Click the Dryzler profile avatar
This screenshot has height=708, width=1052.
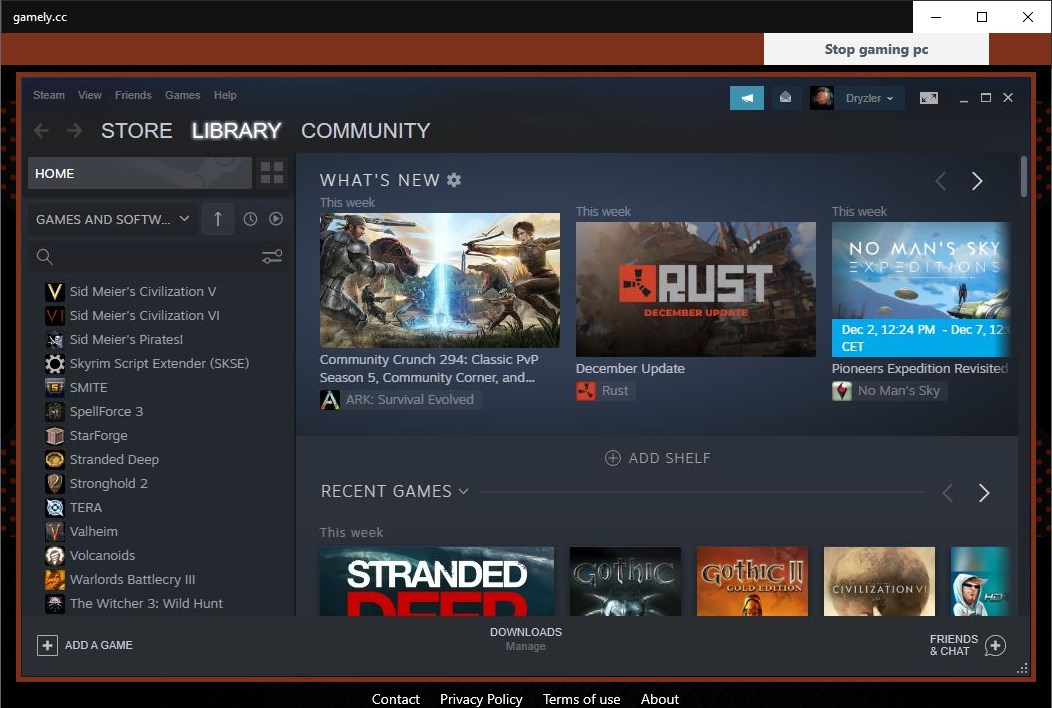822,98
